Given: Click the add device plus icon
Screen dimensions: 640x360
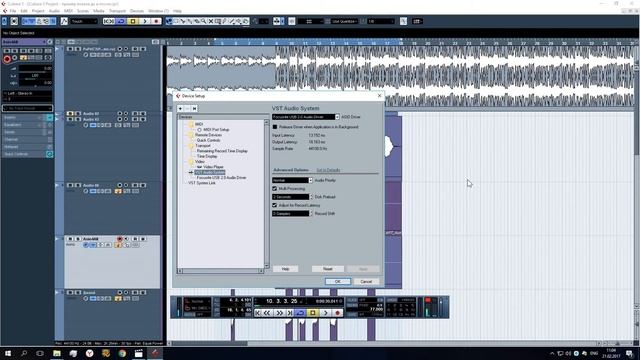Looking at the screenshot, I should 180,109.
